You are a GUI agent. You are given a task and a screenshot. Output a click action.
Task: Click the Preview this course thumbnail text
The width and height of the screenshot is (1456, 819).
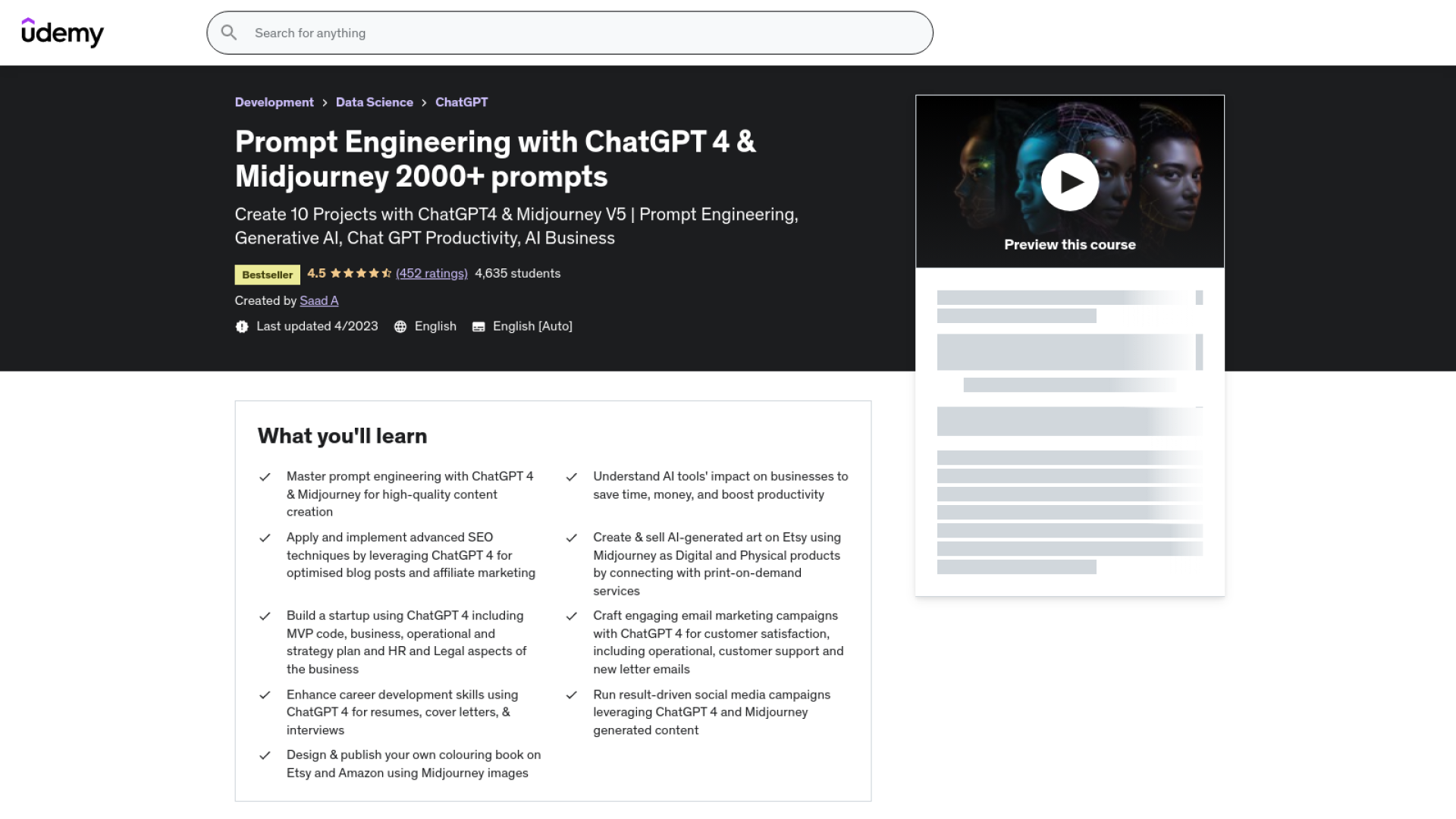click(x=1069, y=245)
